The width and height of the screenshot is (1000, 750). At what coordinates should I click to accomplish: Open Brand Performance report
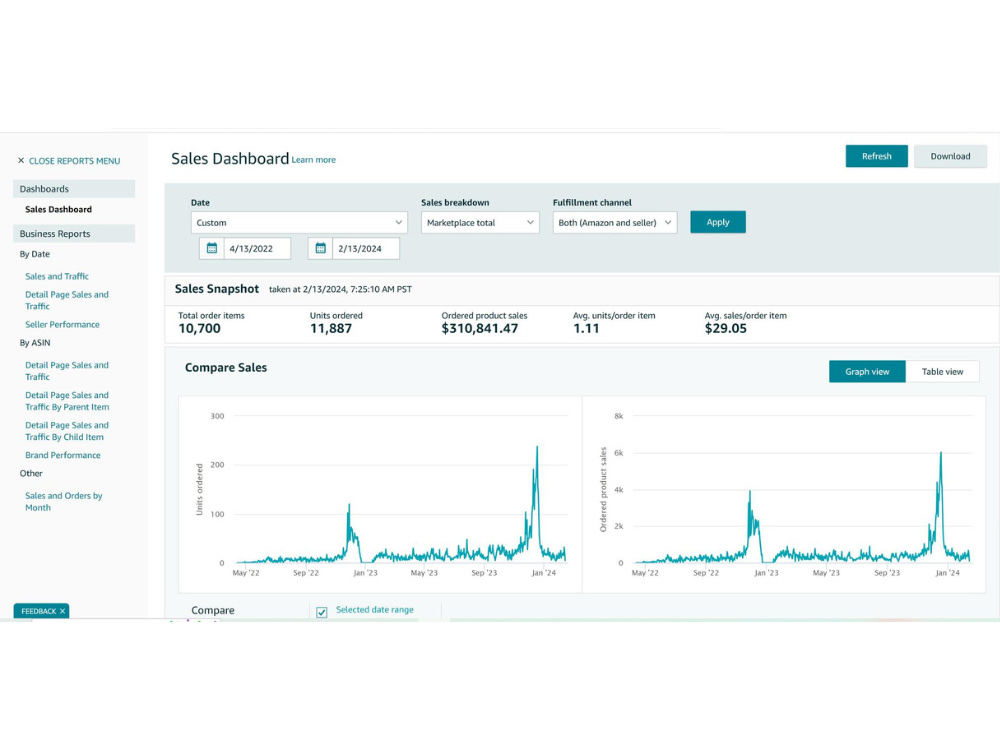(x=62, y=455)
